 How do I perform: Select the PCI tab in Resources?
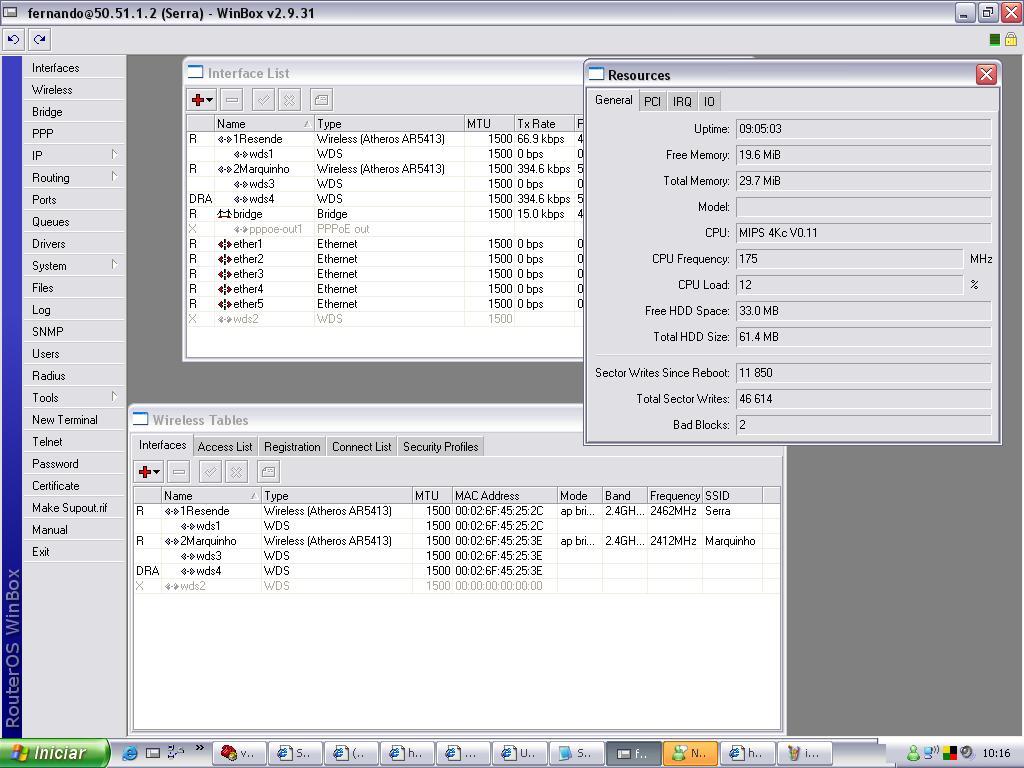coord(652,102)
